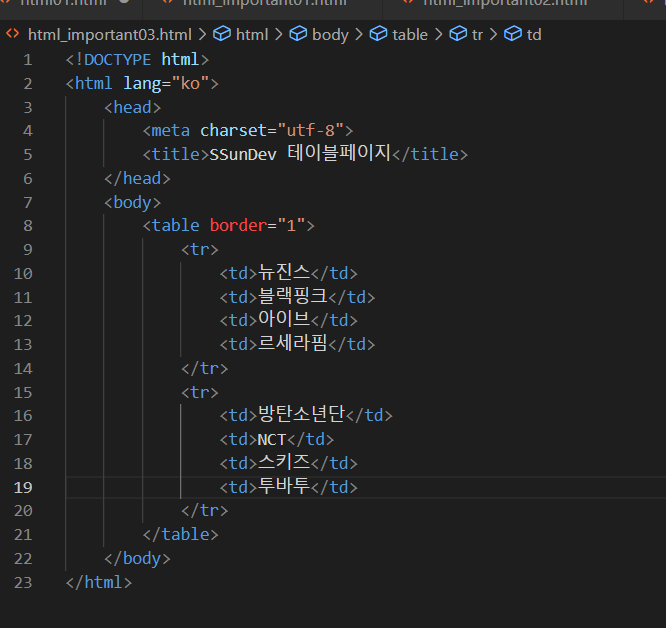This screenshot has height=628, width=666.
Task: Click line number 1 in the gutter
Action: 28,60
